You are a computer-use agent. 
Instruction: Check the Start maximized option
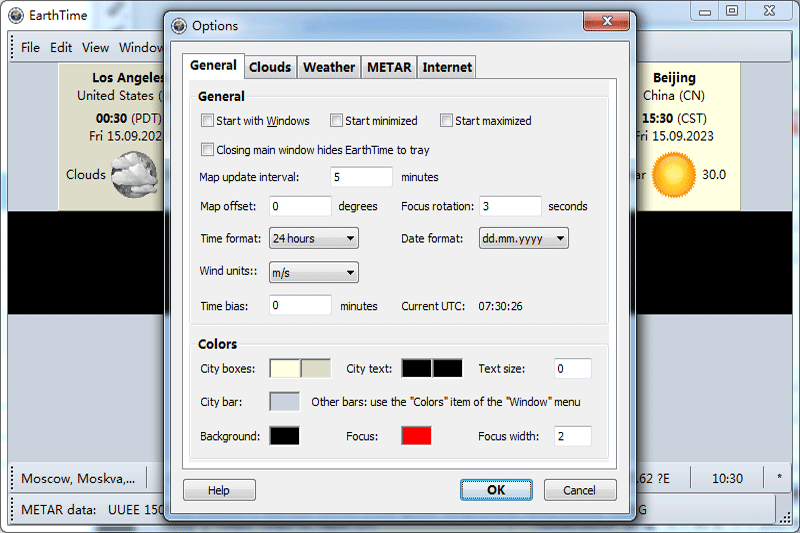[x=447, y=121]
